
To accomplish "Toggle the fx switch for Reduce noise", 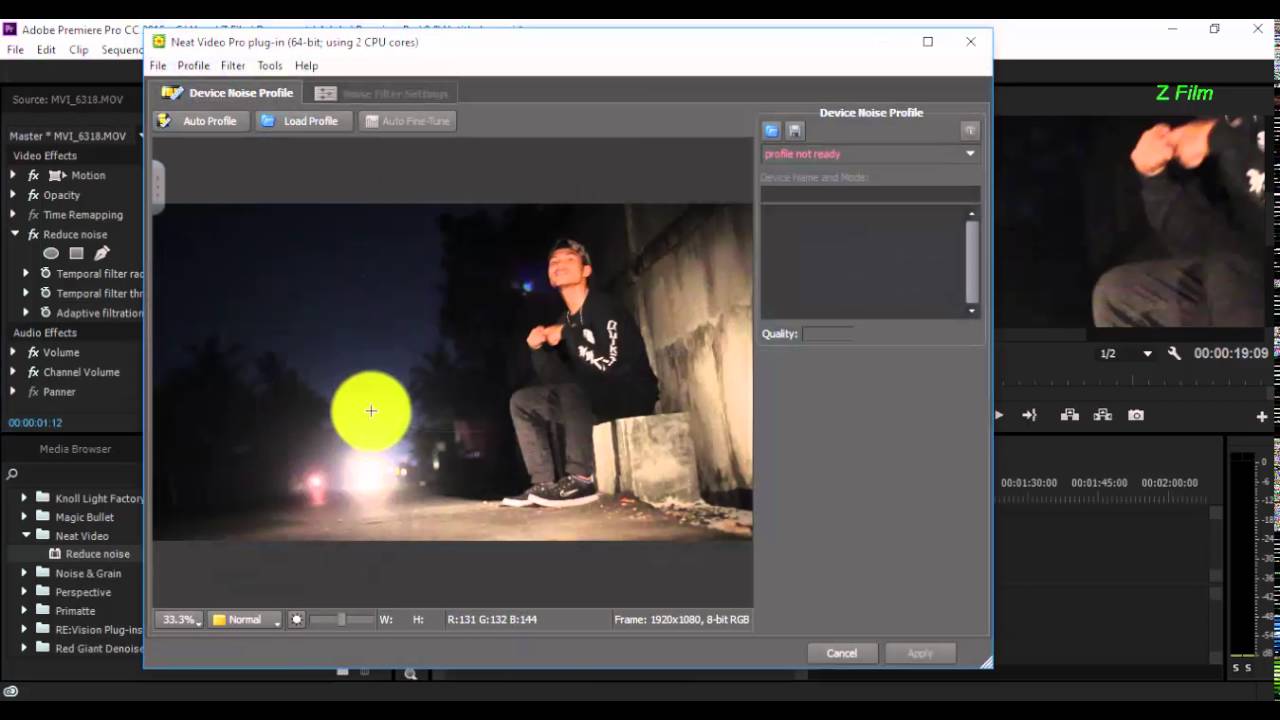I will (x=33, y=234).
